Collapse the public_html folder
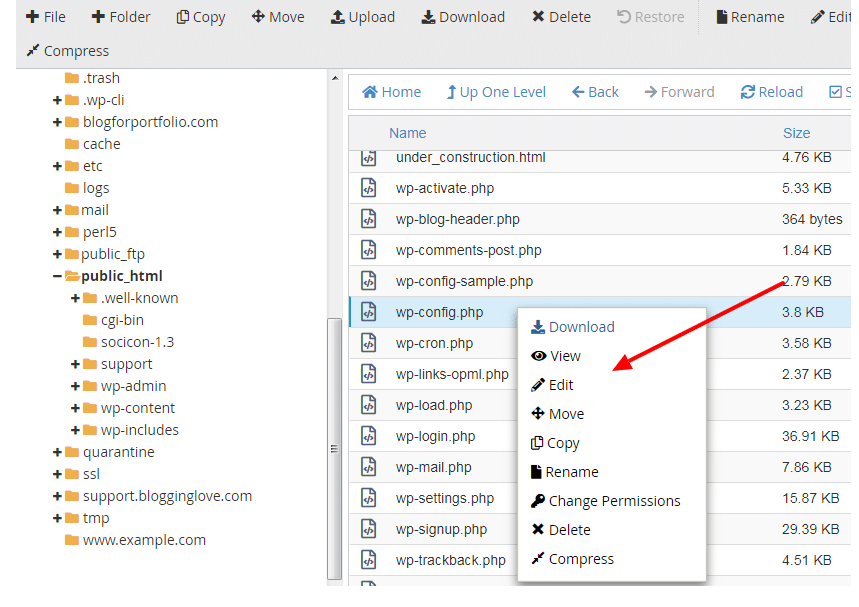The image size is (859, 607). pyautogui.click(x=57, y=276)
